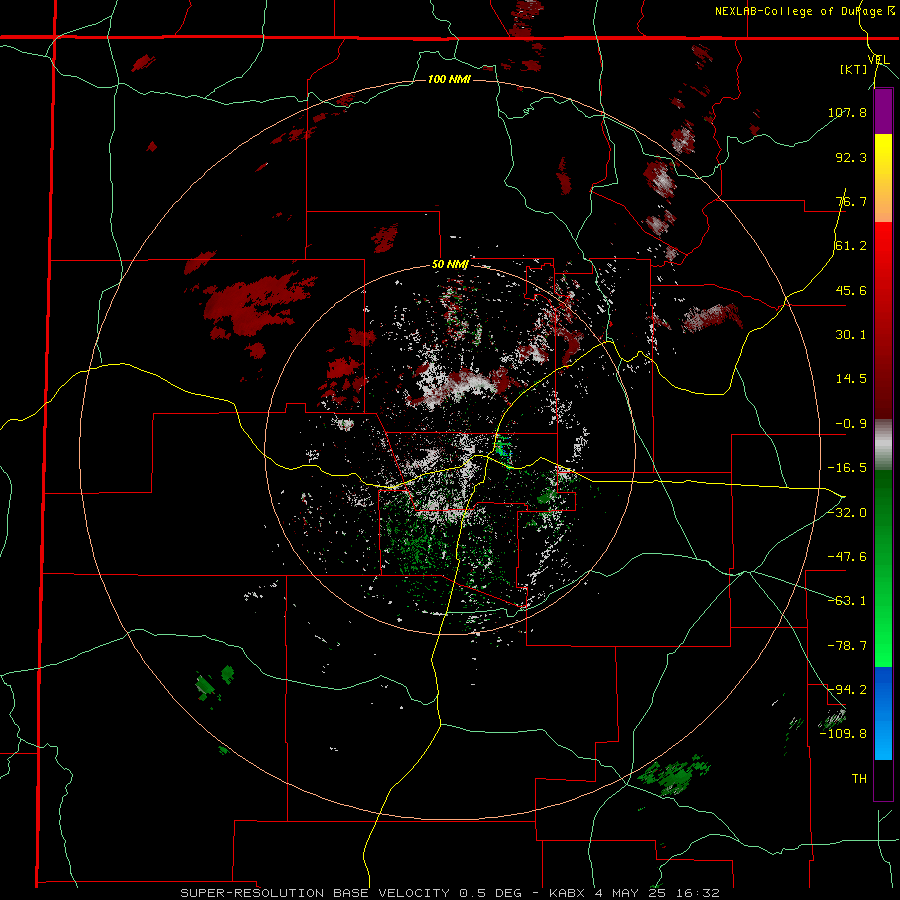The height and width of the screenshot is (900, 900).
Task: Click the 100 NMI range ring label
Action: click(449, 79)
